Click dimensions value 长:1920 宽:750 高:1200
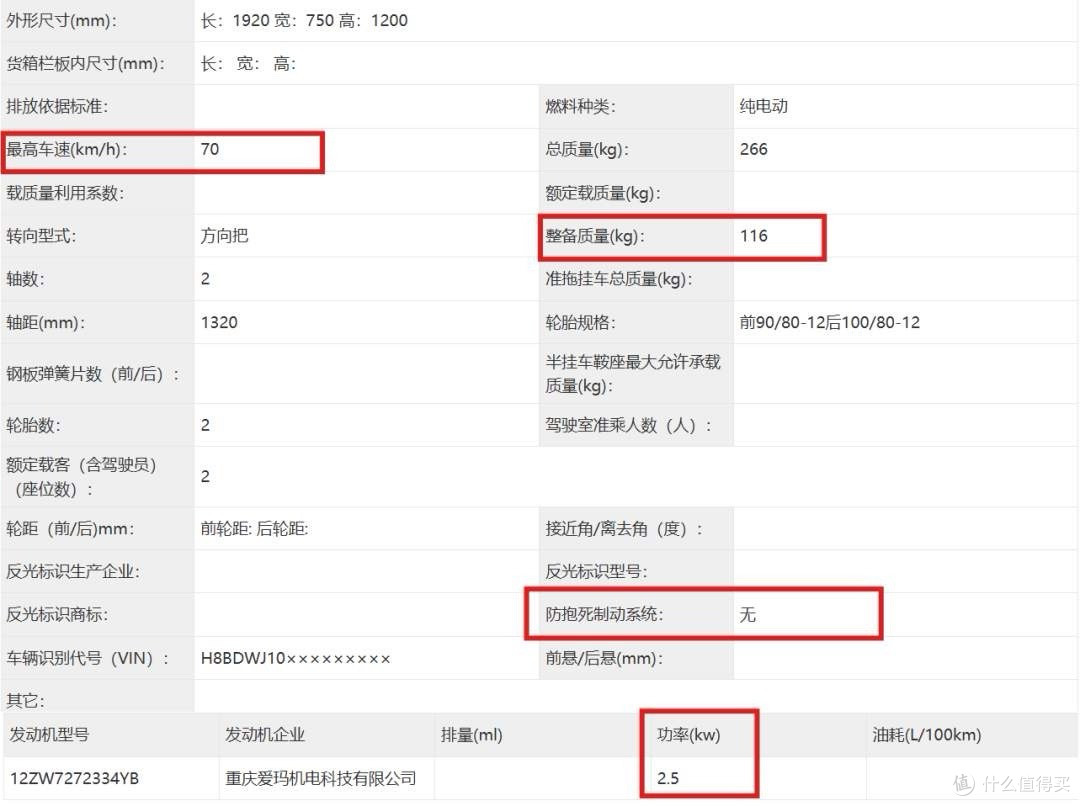Viewport: 1080px width, 806px height. 304,21
